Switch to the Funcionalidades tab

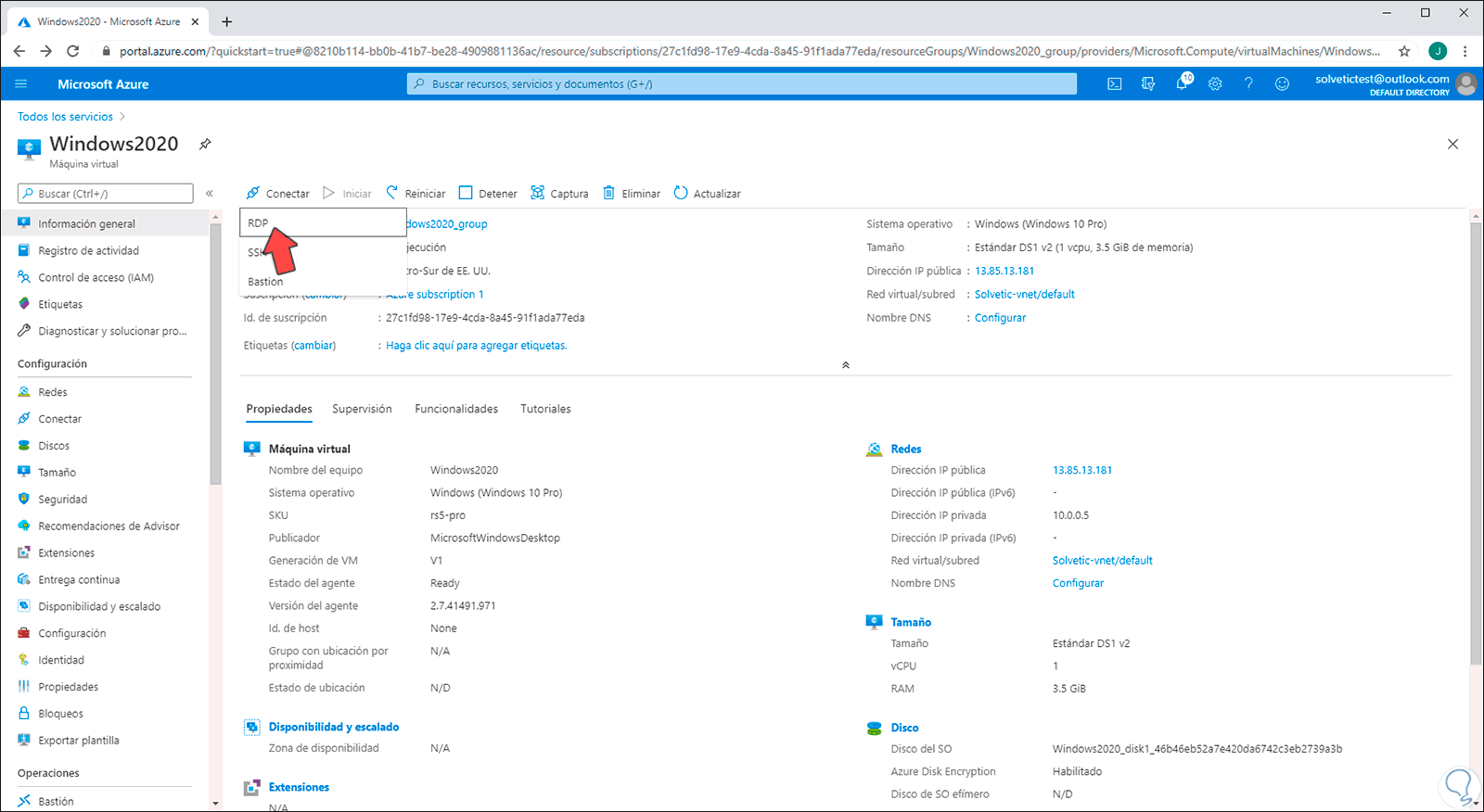pos(456,409)
